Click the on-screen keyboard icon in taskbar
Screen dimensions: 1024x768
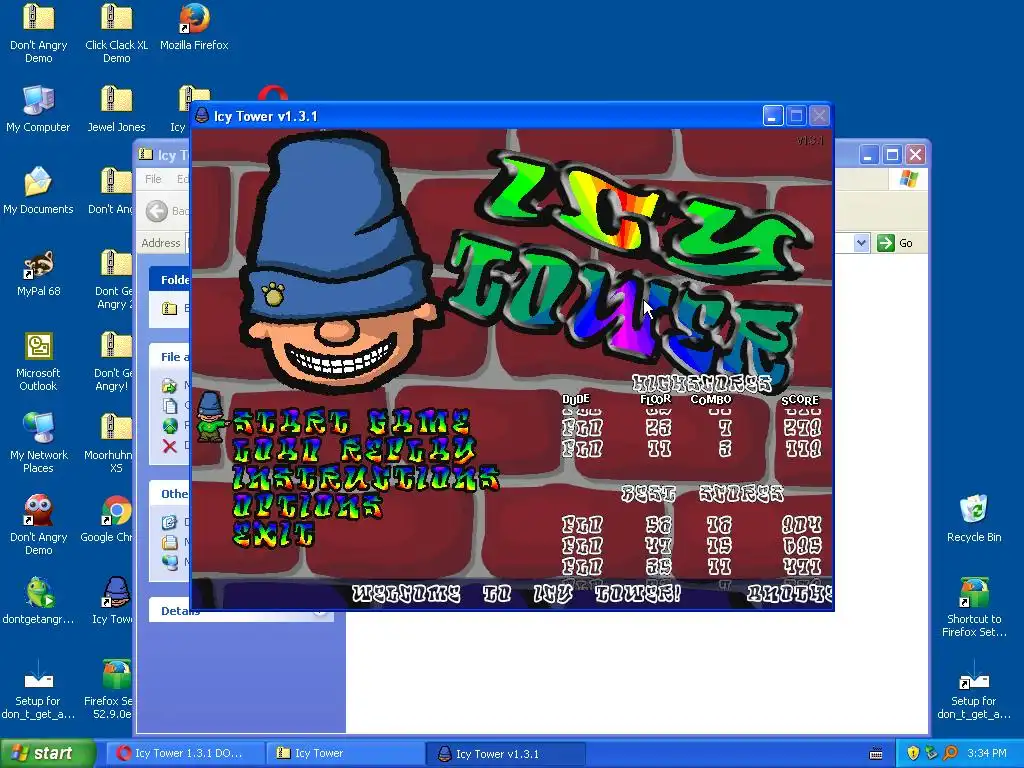coord(876,754)
